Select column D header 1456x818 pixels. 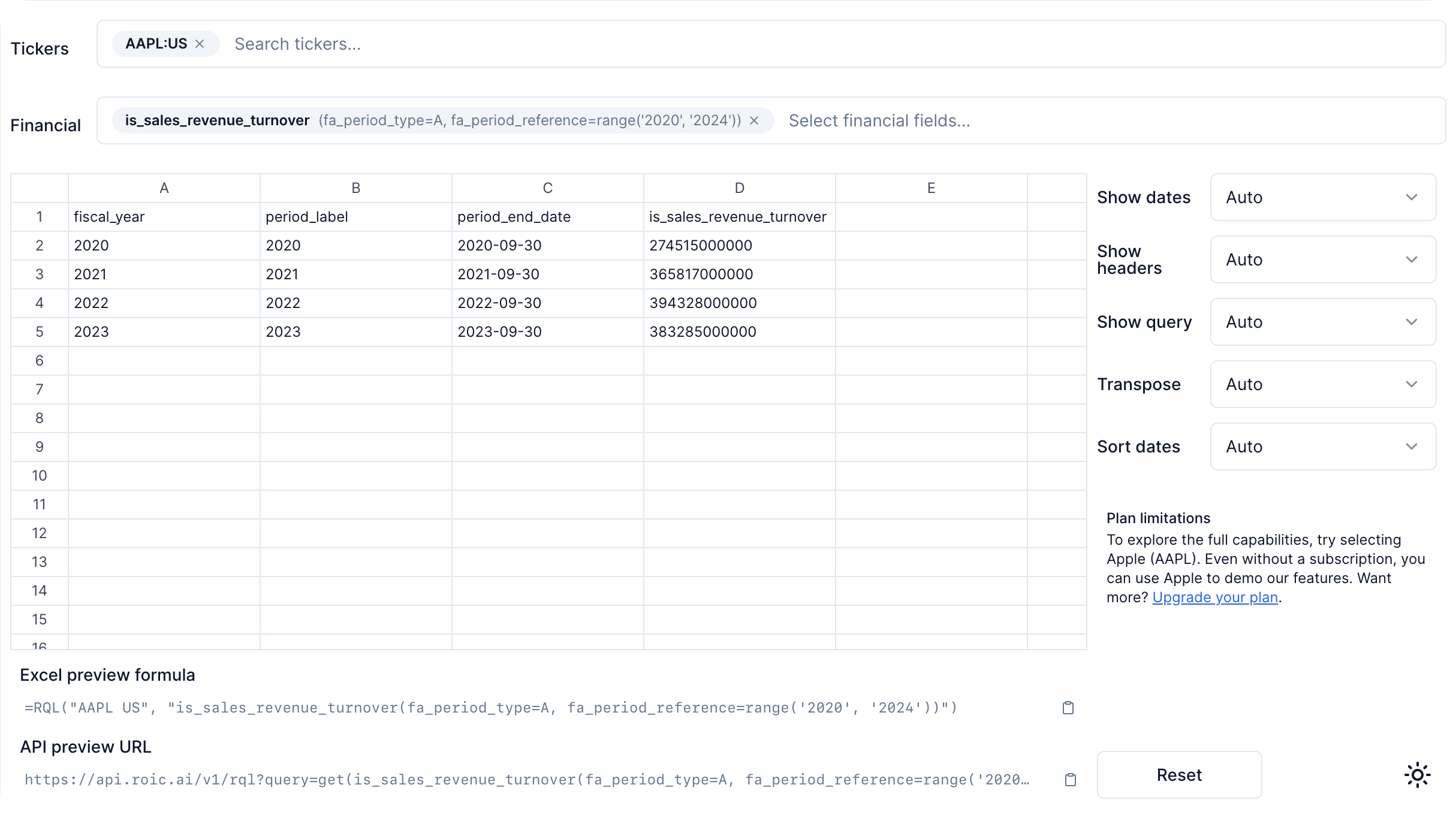click(739, 188)
